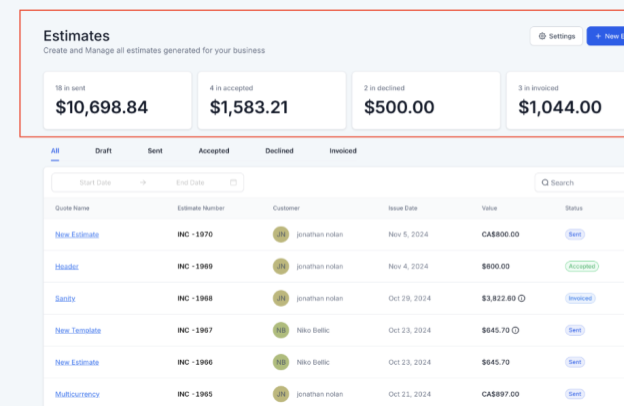This screenshot has height=406, width=624.
Task: Open the Settings gear button
Action: (x=556, y=36)
